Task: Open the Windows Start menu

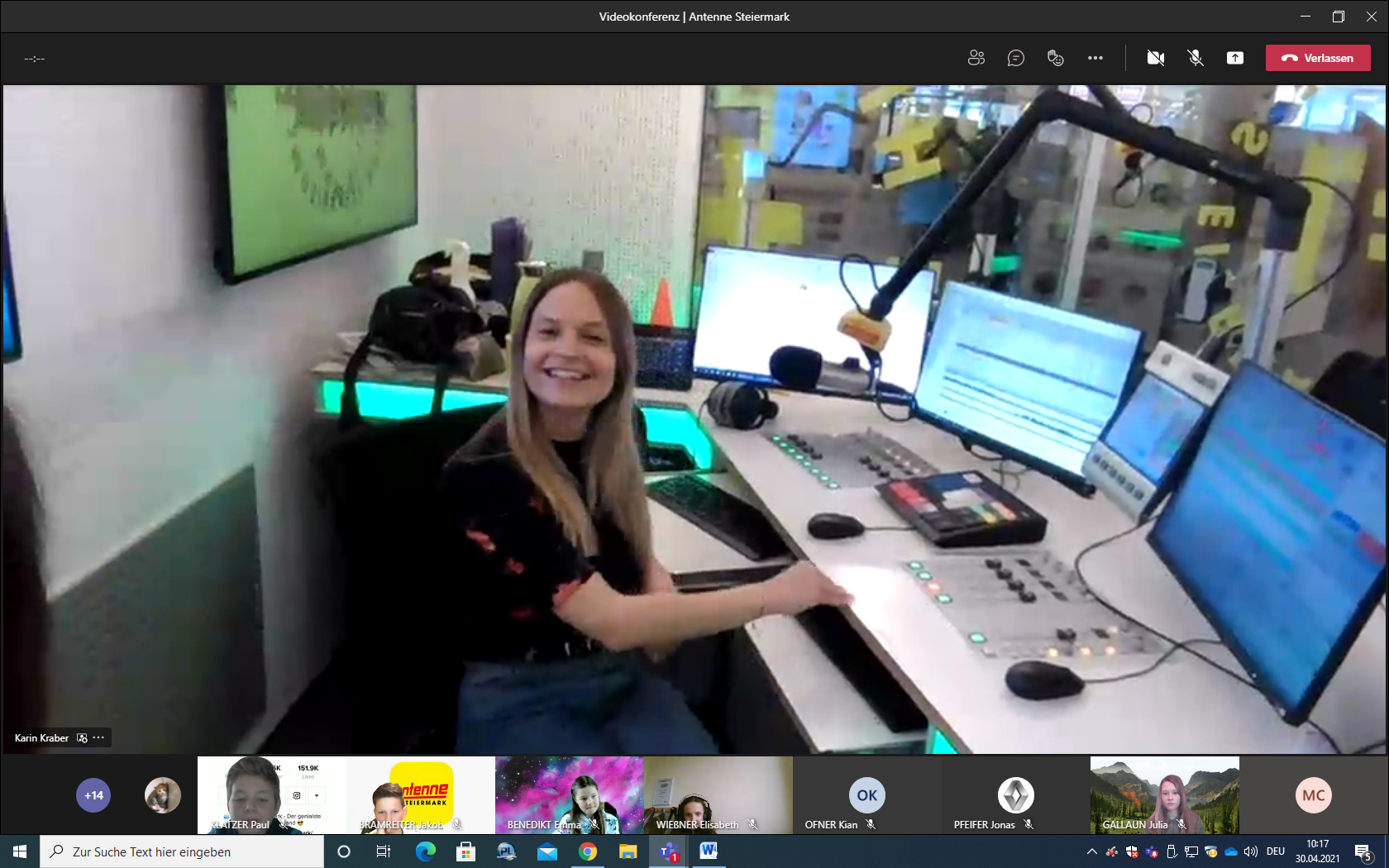Action: [20, 851]
